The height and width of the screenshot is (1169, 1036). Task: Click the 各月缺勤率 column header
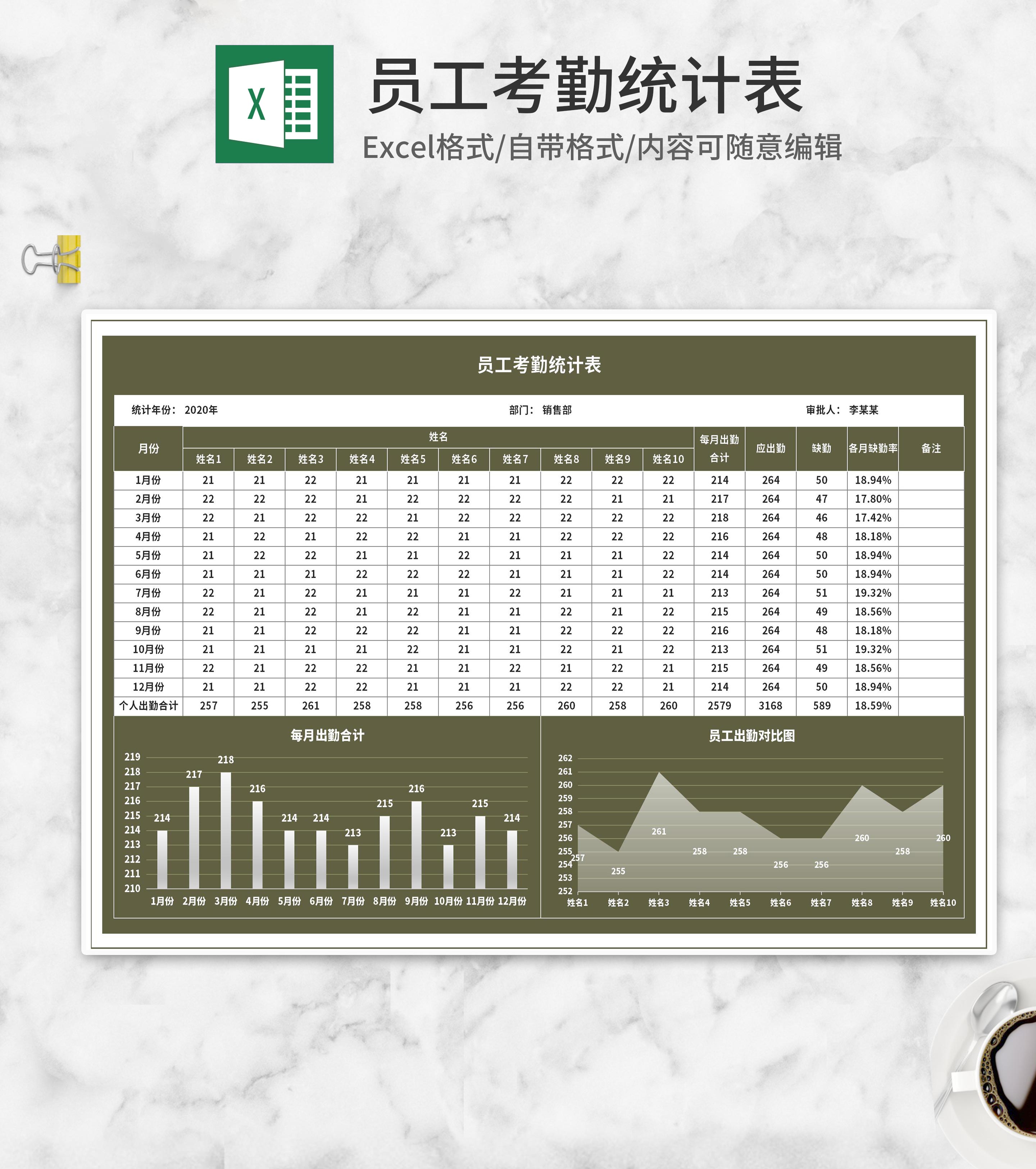coord(872,449)
